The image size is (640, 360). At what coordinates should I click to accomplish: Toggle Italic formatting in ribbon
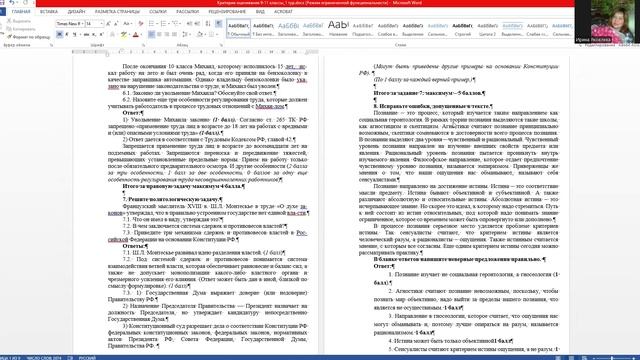tap(67, 34)
